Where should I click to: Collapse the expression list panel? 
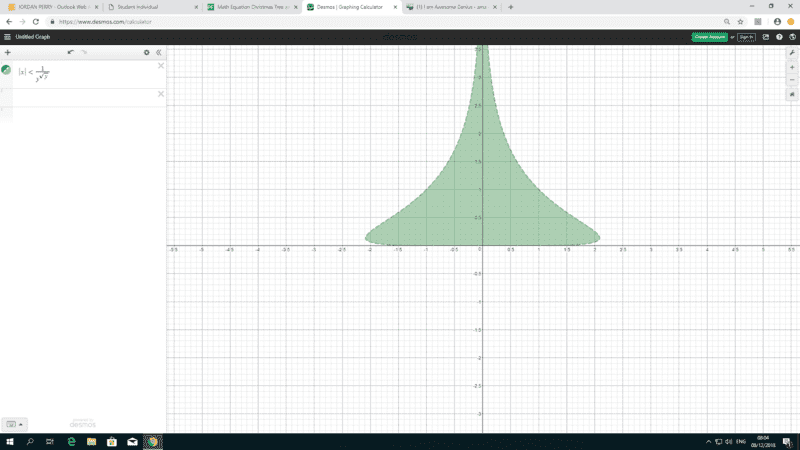click(x=158, y=52)
